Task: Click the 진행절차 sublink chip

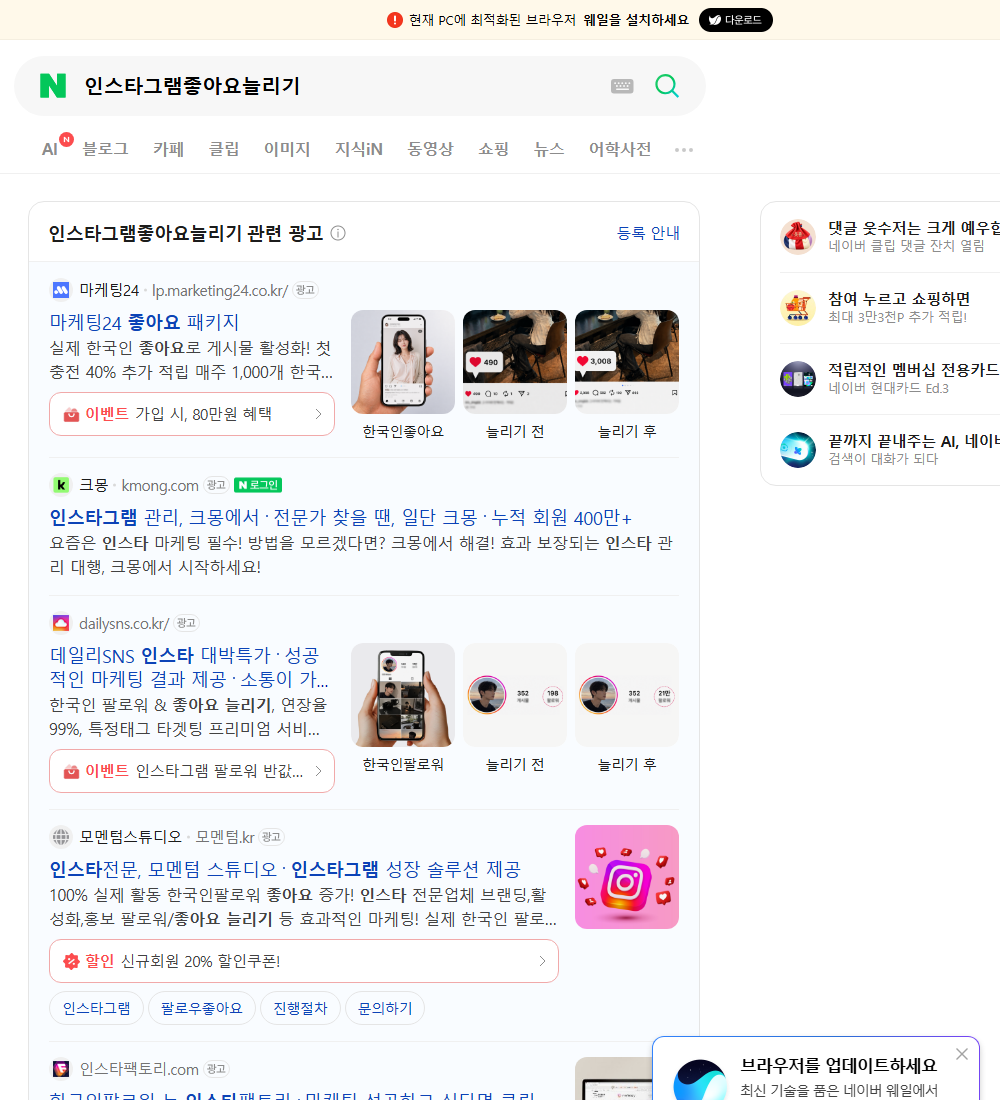Action: tap(300, 1008)
